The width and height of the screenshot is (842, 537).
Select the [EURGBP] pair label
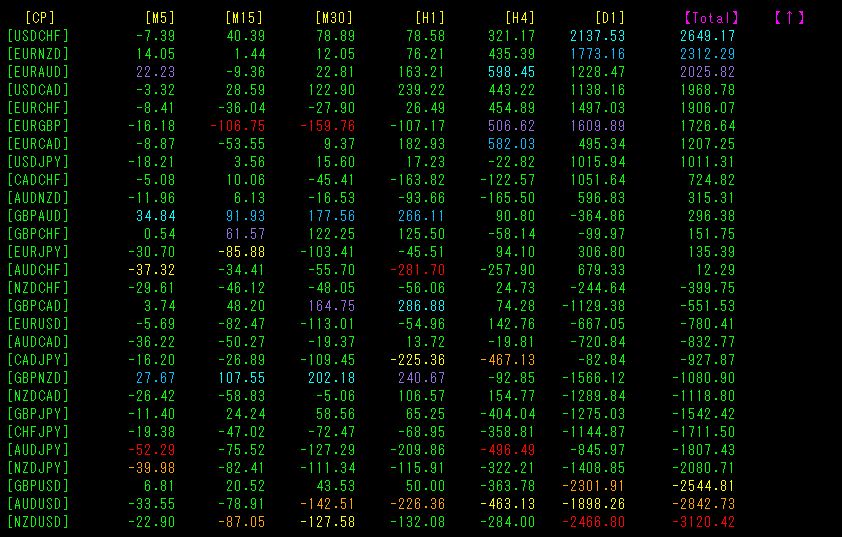[38, 126]
